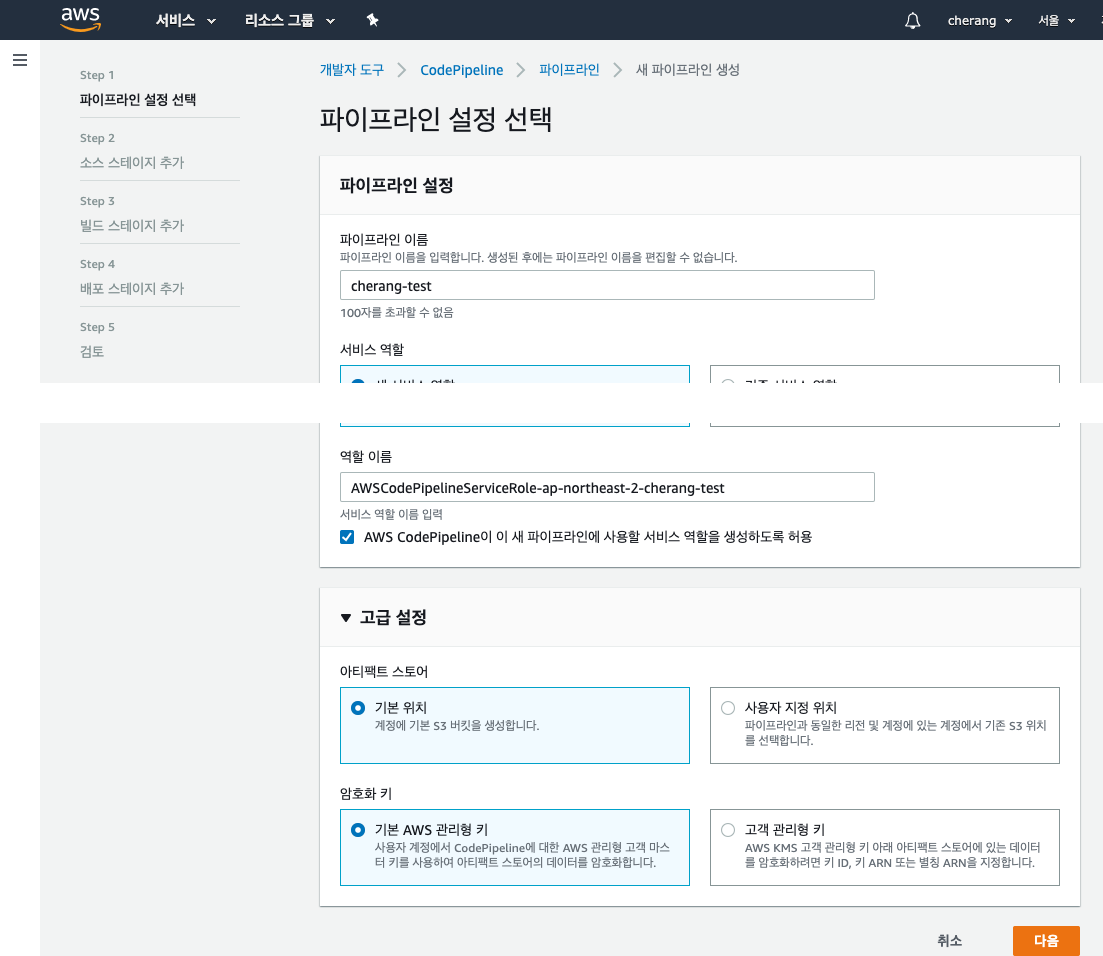
Task: Open the 서비스 dropdown menu
Action: [186, 20]
